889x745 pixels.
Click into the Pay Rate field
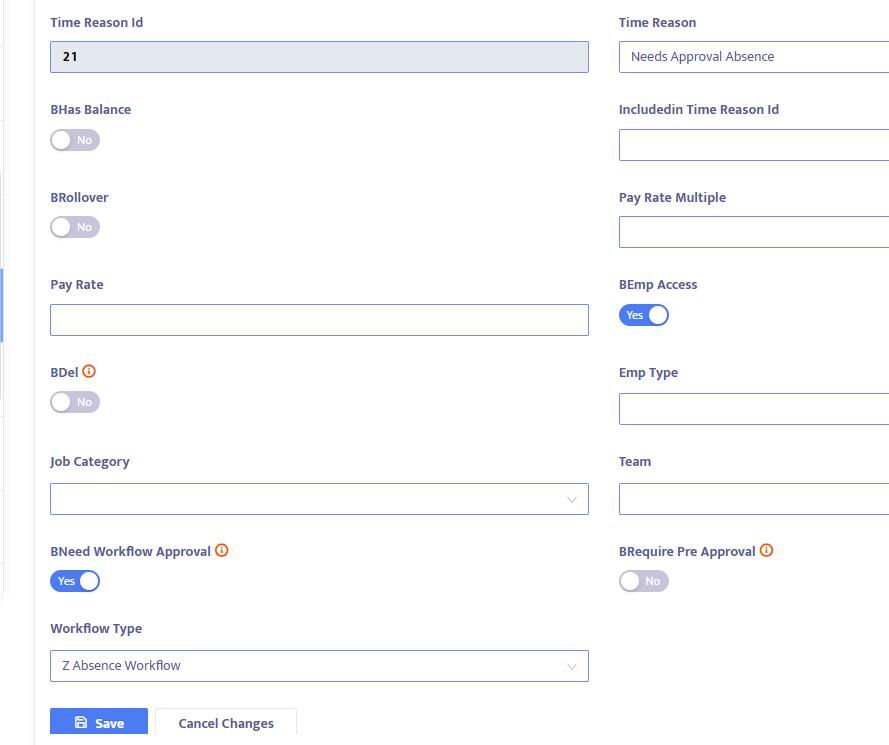click(x=319, y=320)
